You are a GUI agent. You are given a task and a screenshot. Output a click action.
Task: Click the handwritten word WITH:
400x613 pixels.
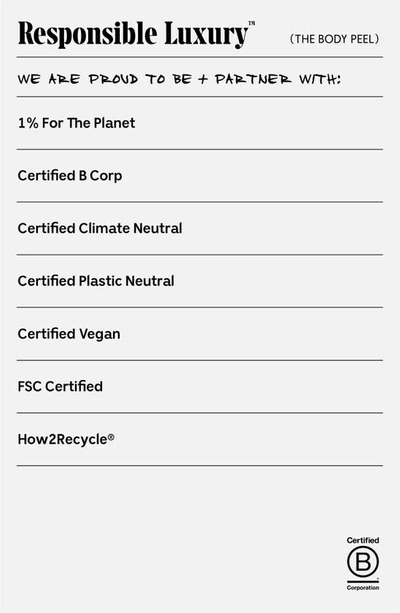(x=320, y=79)
